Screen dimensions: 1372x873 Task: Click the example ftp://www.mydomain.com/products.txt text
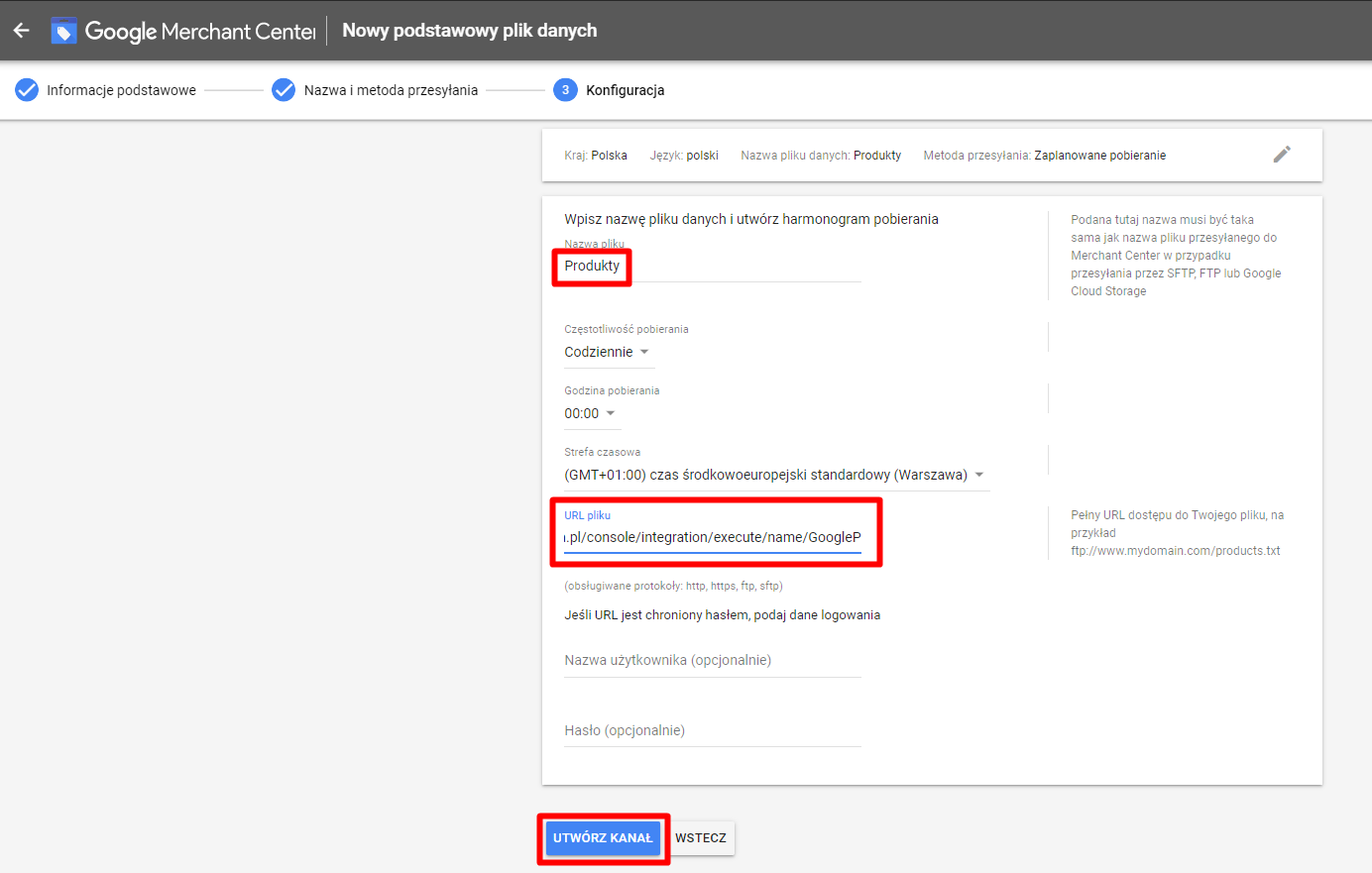(1175, 551)
